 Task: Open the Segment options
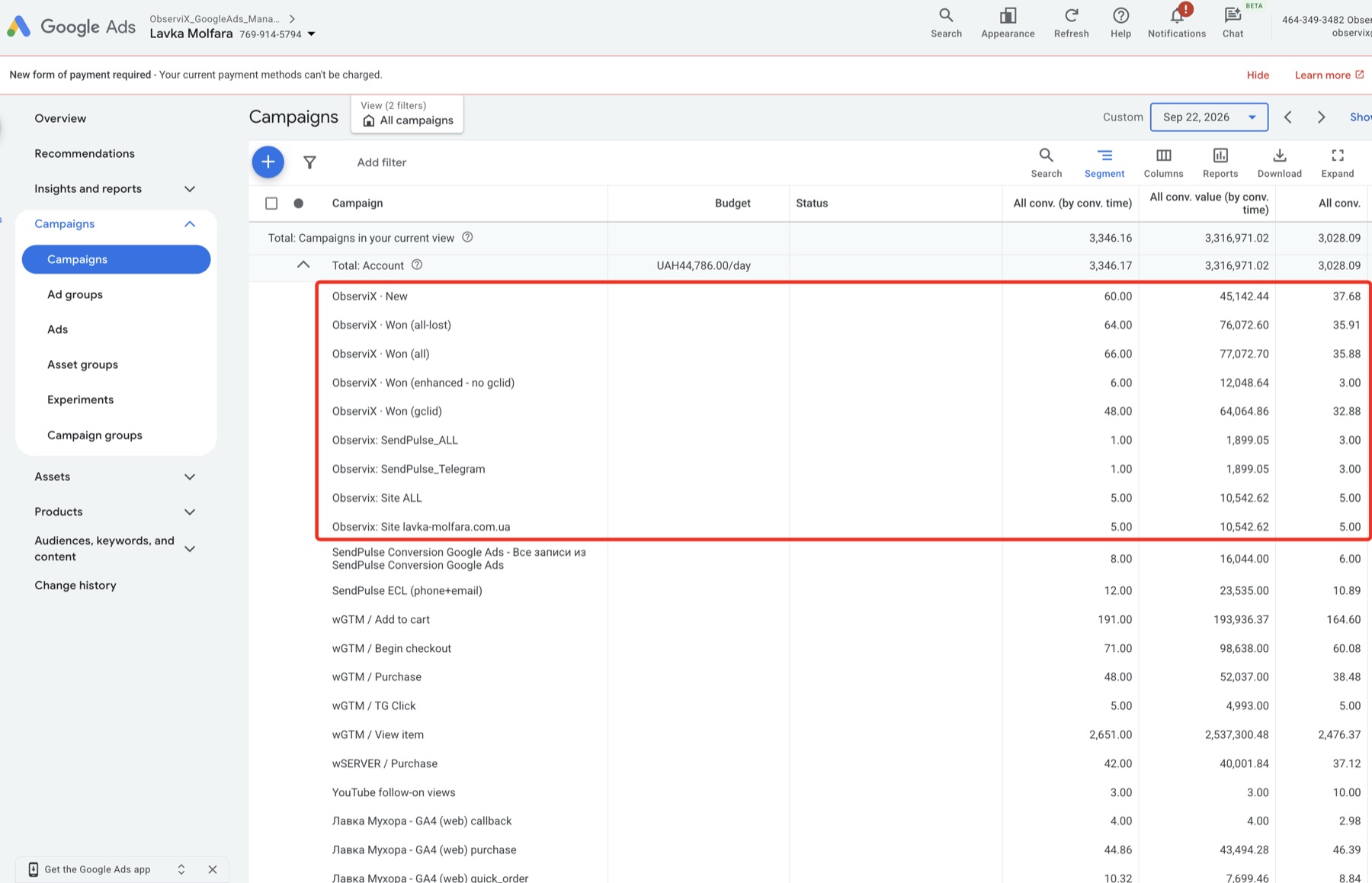coord(1104,163)
